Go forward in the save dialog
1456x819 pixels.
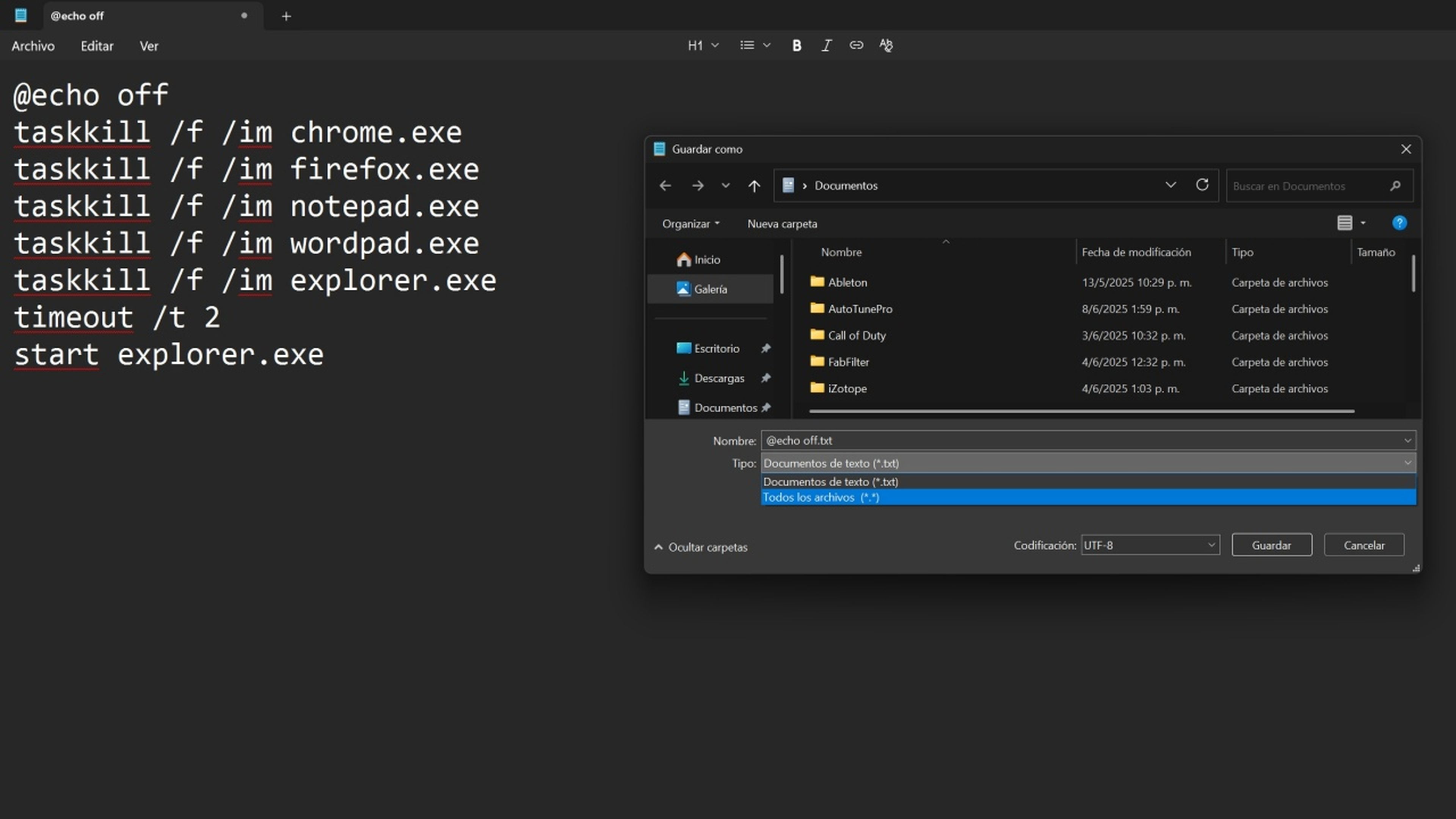click(698, 185)
